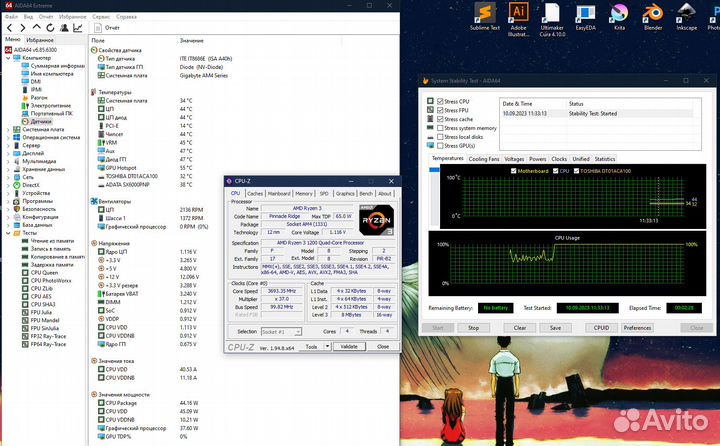Uncheck Stress cache checkbox
Viewport: 720px width, 446px height.
tap(440, 119)
